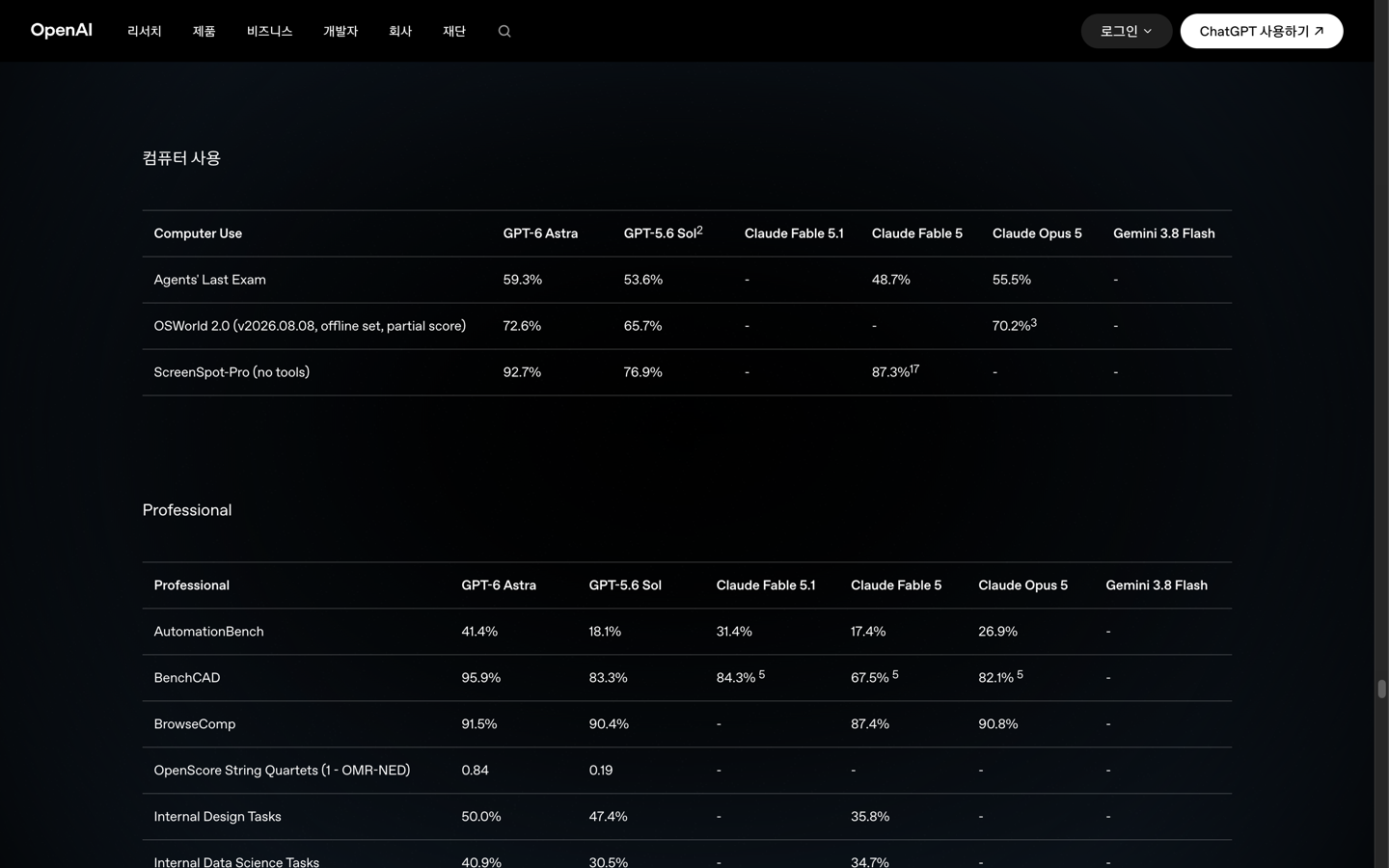Select the OpenScore String Quartets row label
Screen dimensions: 1389x868
282,771
